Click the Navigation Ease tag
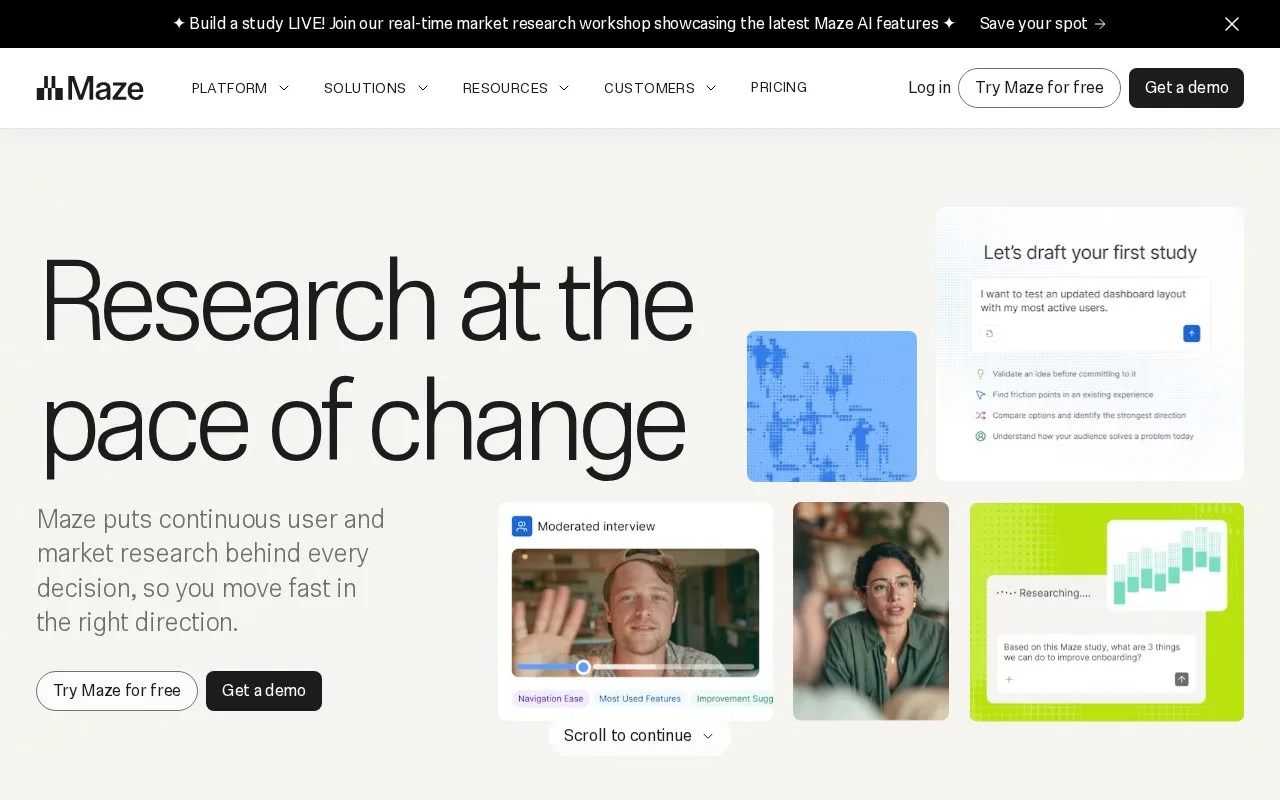1280x800 pixels. coord(551,699)
